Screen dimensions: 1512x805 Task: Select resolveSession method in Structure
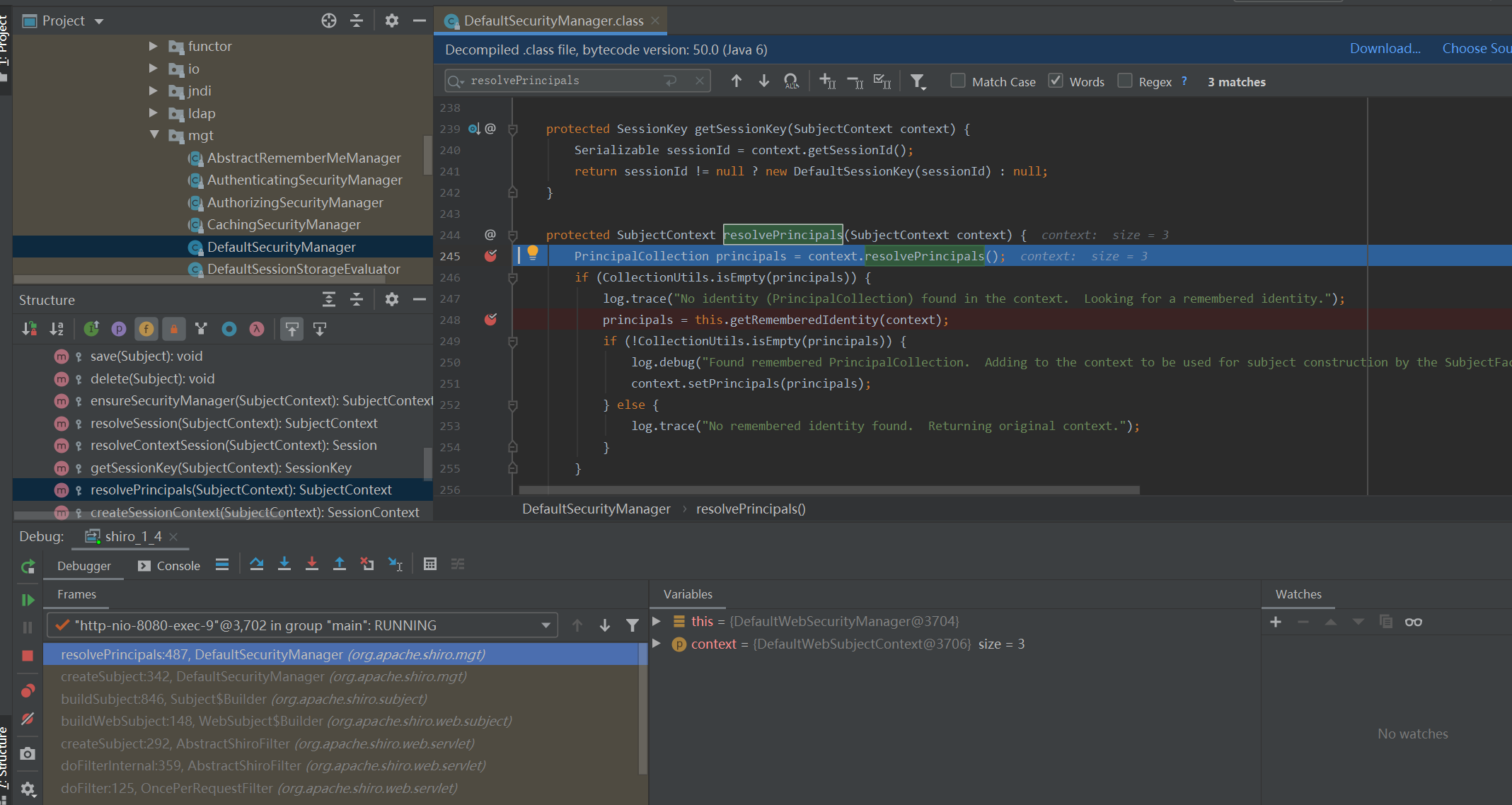pos(234,423)
